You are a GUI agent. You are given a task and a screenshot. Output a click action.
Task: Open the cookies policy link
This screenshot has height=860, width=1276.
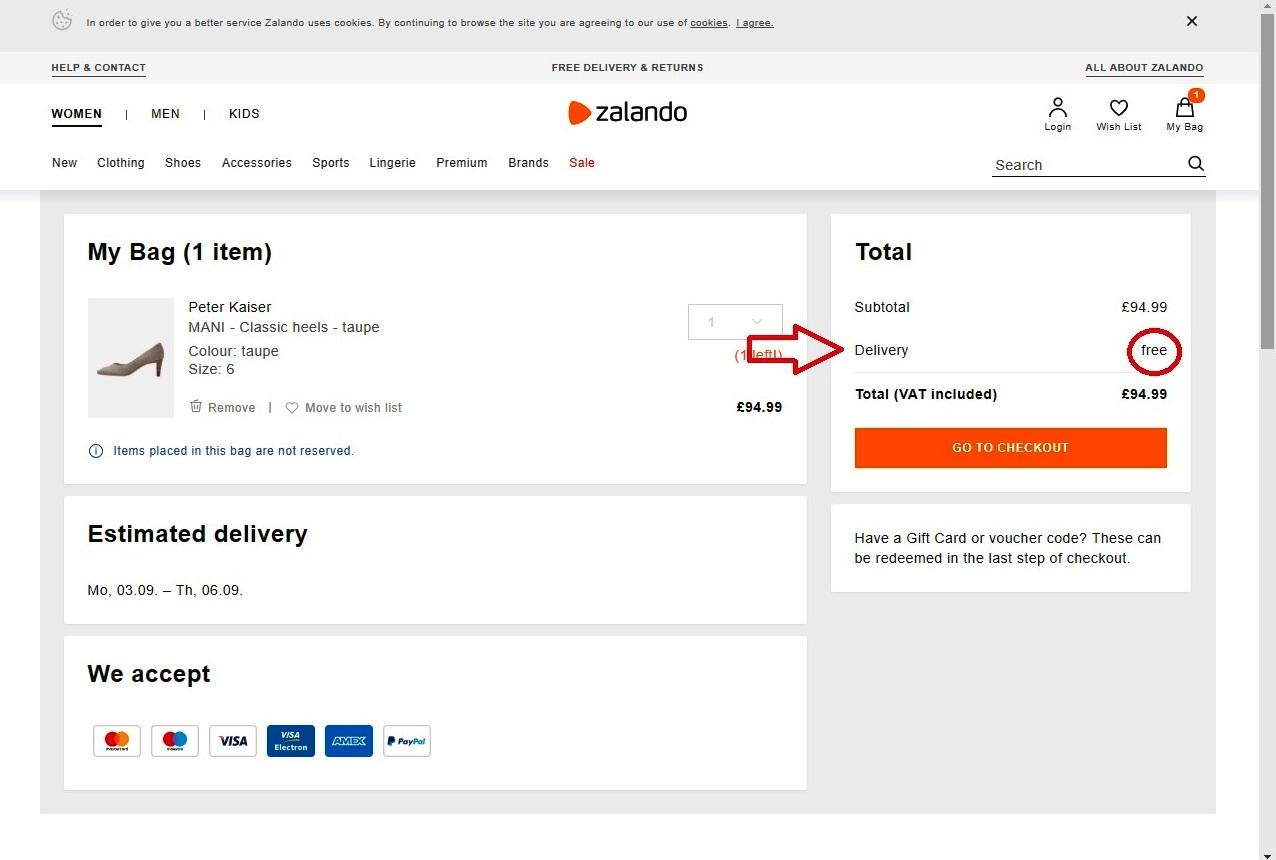point(709,23)
